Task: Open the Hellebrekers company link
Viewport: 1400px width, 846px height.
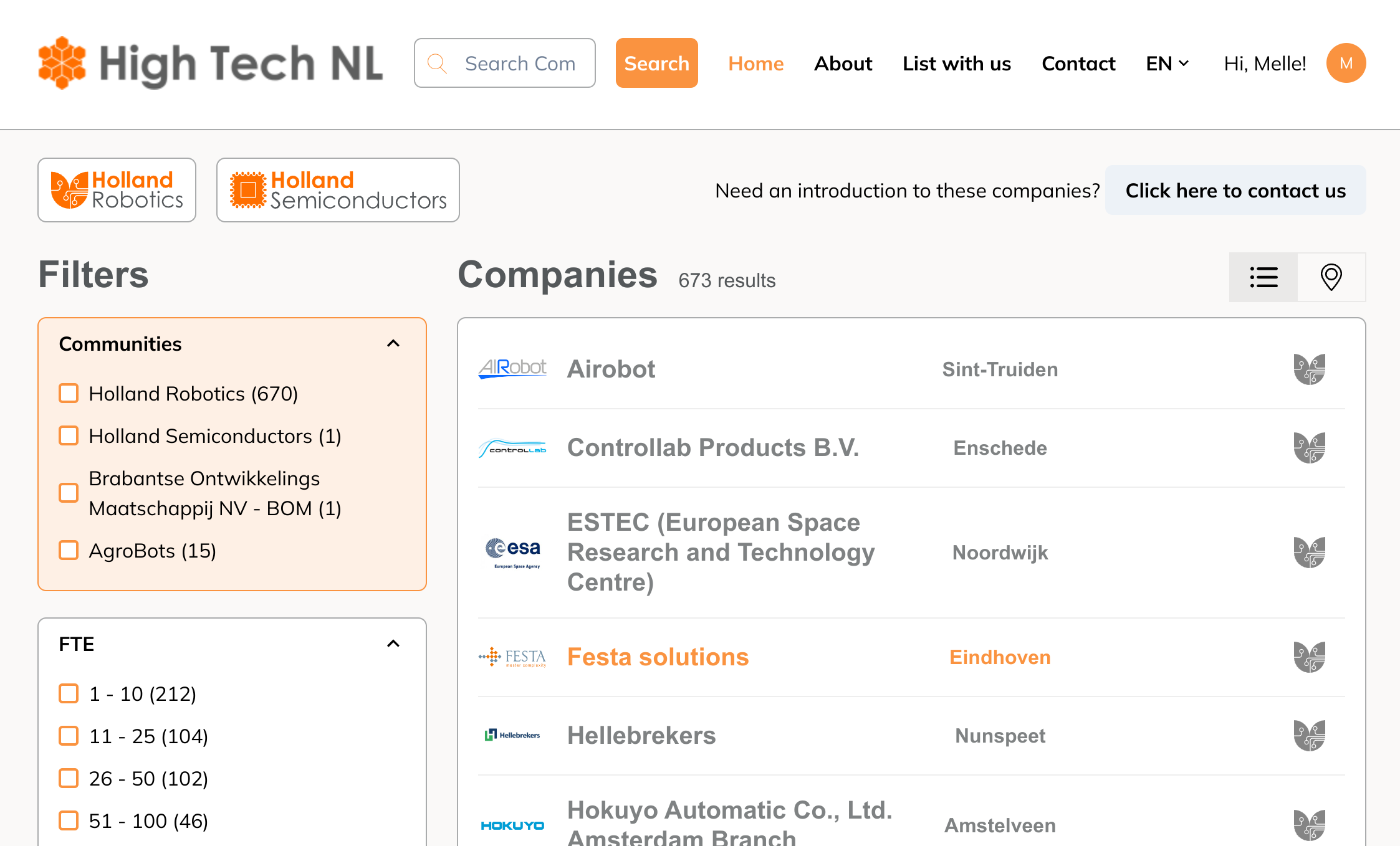Action: pyautogui.click(x=641, y=736)
